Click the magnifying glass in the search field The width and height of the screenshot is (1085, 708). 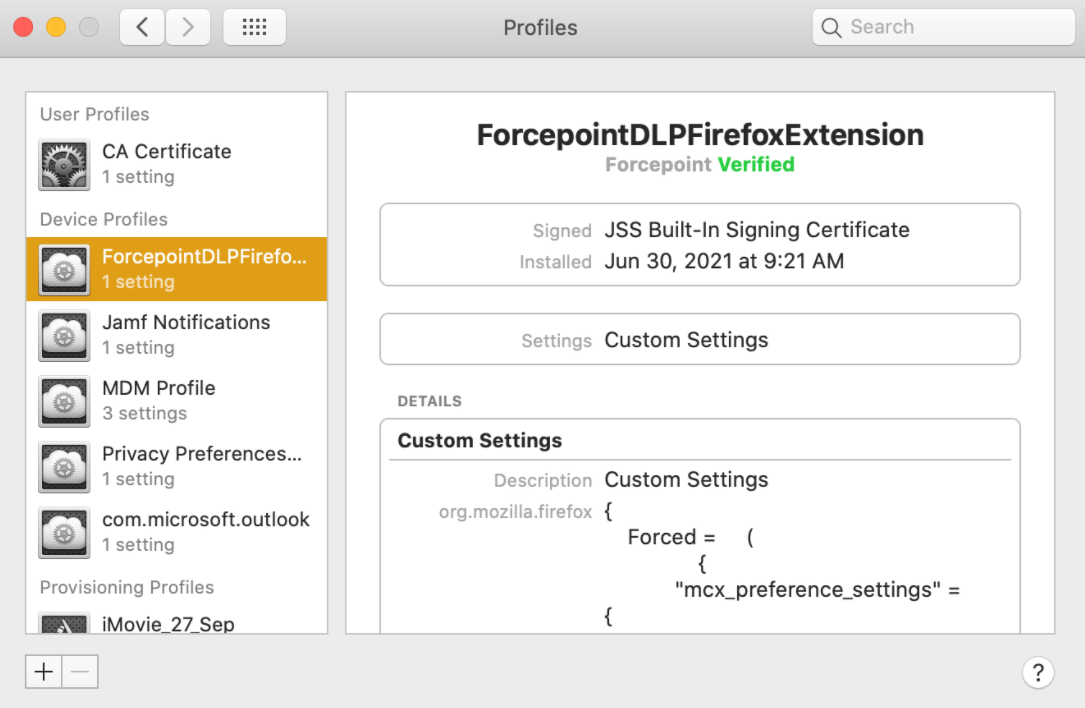pyautogui.click(x=831, y=27)
